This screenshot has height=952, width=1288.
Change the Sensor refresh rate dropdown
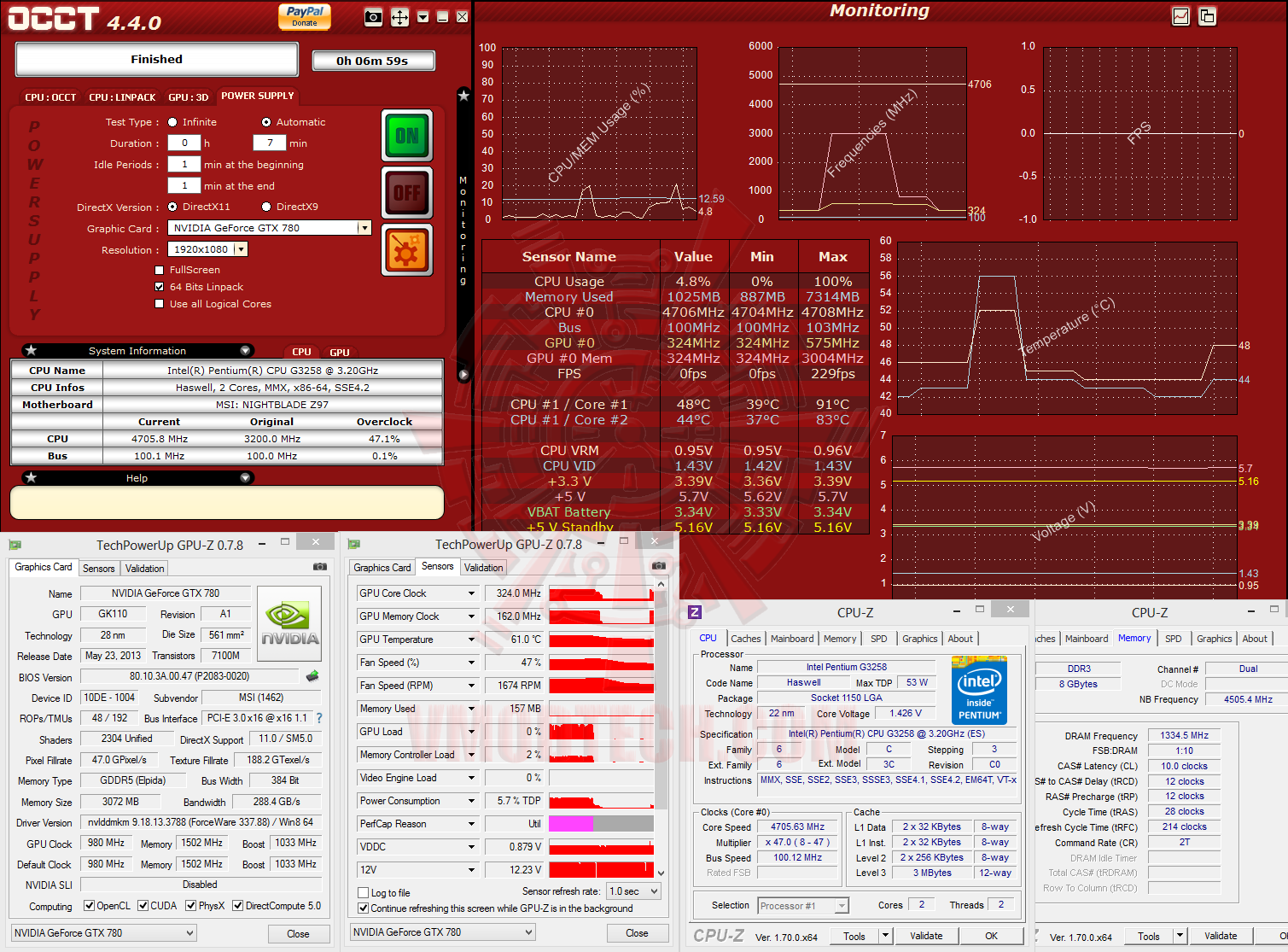[634, 891]
